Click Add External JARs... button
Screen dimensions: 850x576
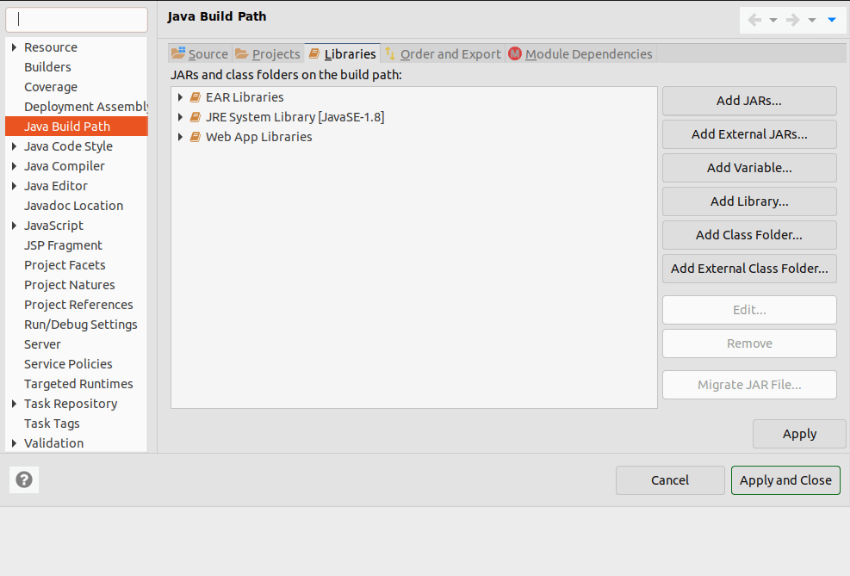click(749, 134)
